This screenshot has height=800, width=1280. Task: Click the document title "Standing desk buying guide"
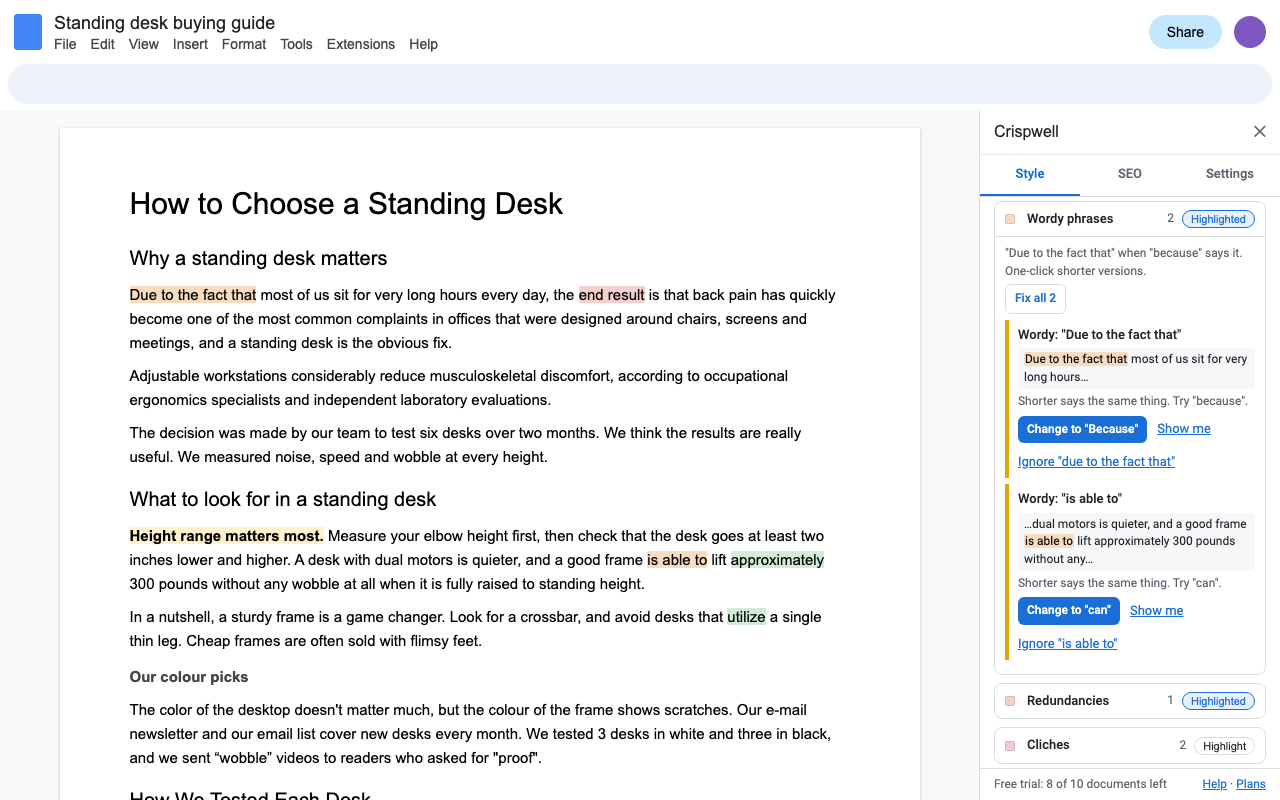(164, 22)
